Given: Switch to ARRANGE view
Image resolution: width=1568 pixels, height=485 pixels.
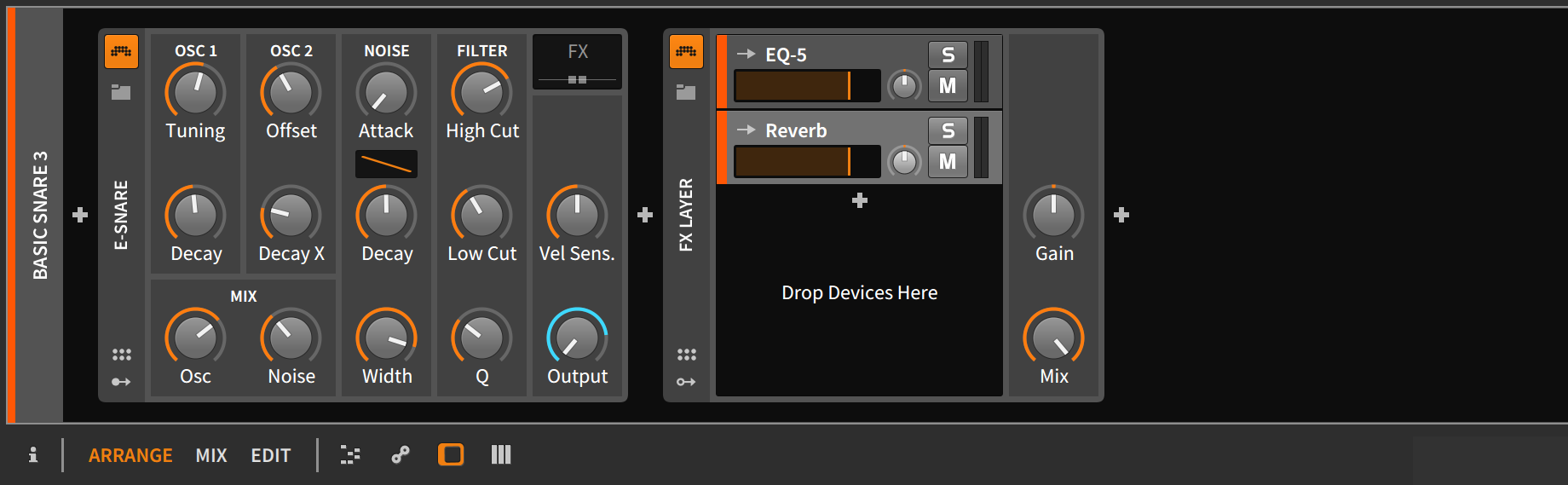Looking at the screenshot, I should tap(130, 455).
